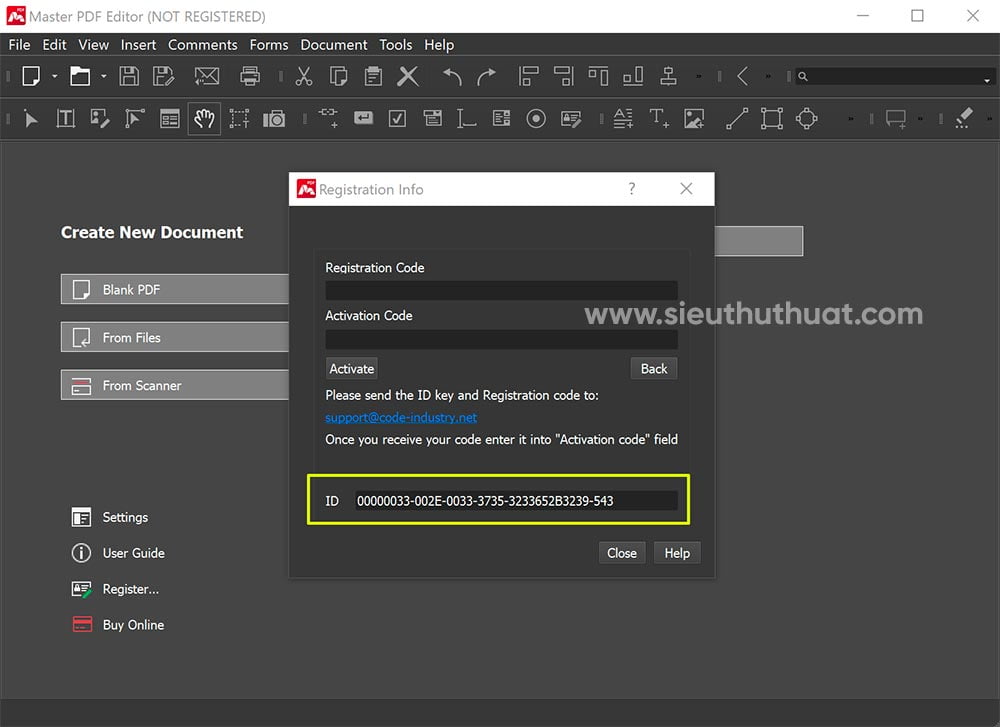The width and height of the screenshot is (1000, 727).
Task: Open the File menu
Action: (x=19, y=45)
